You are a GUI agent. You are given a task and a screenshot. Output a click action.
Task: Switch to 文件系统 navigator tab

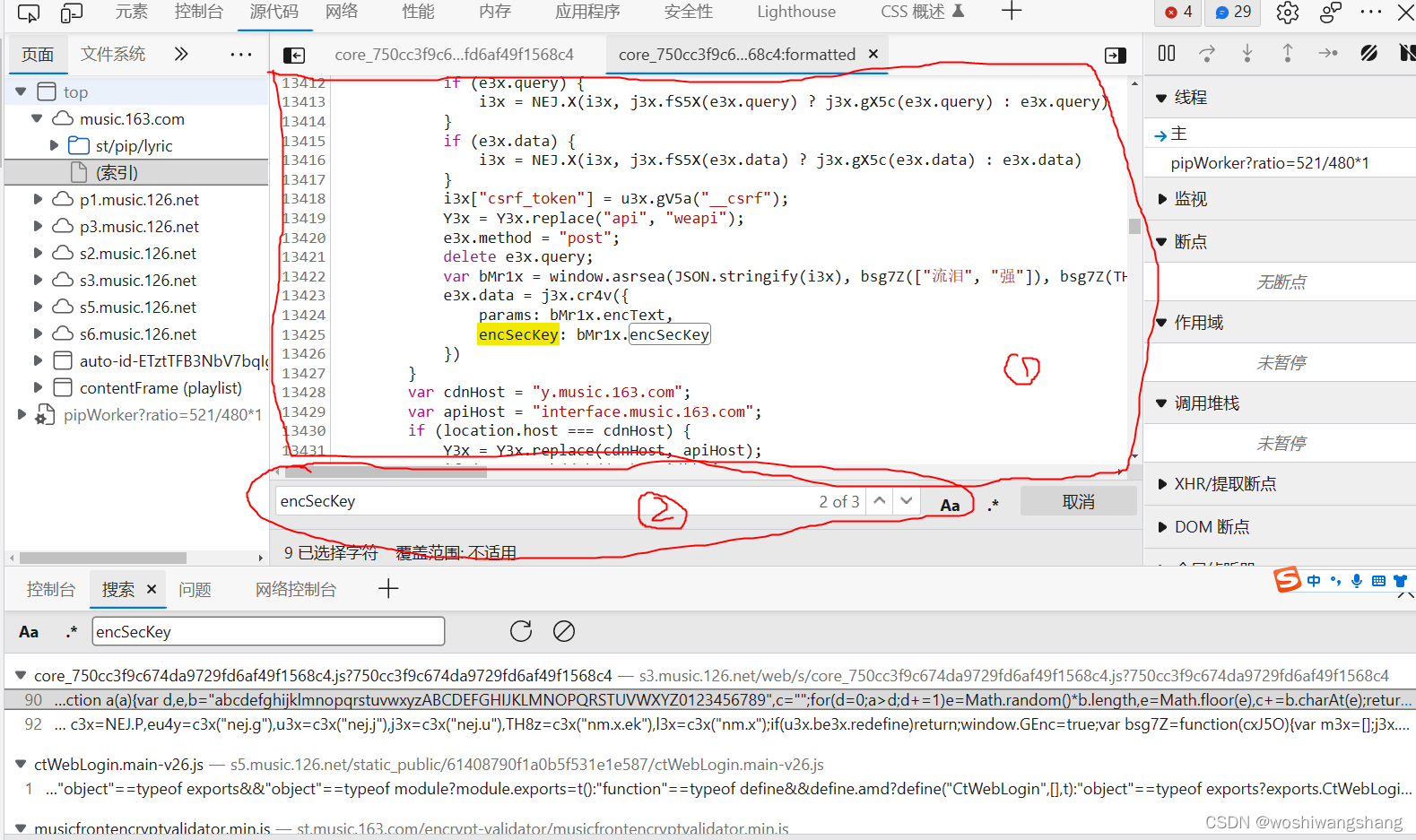tap(113, 54)
